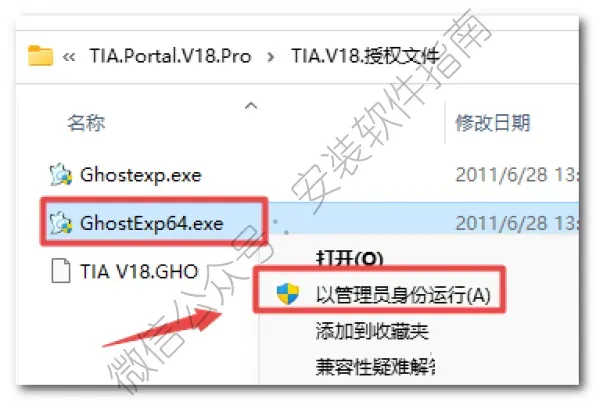596x402 pixels.
Task: Click the blank TIA V18.GHO file icon
Action: tap(61, 271)
